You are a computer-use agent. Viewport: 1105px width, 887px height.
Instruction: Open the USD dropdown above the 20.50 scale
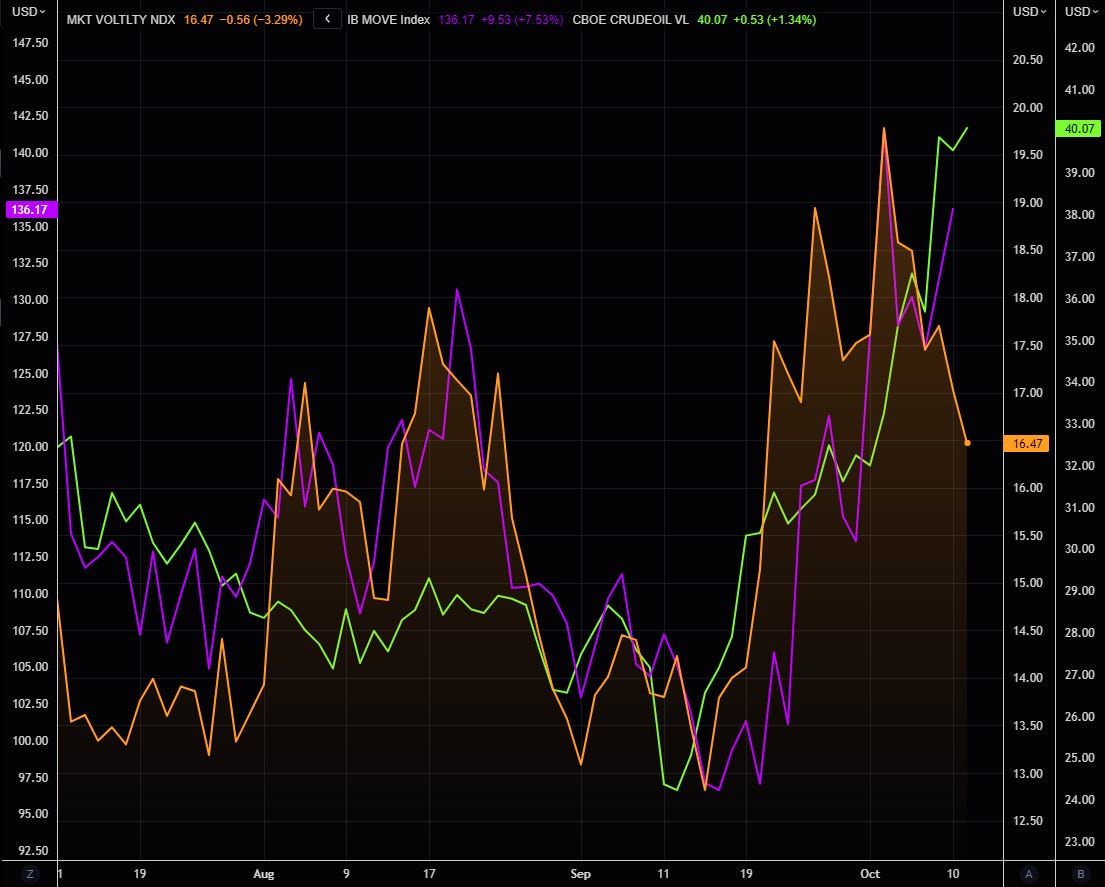(x=1029, y=11)
